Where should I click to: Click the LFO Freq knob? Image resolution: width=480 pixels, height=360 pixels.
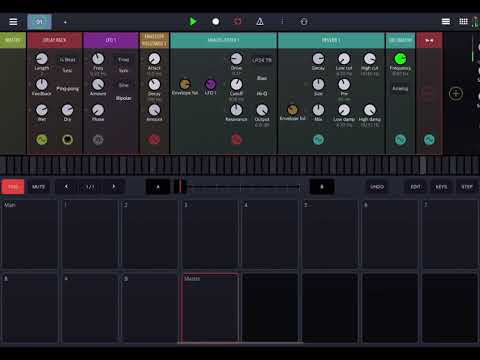pyautogui.click(x=98, y=59)
